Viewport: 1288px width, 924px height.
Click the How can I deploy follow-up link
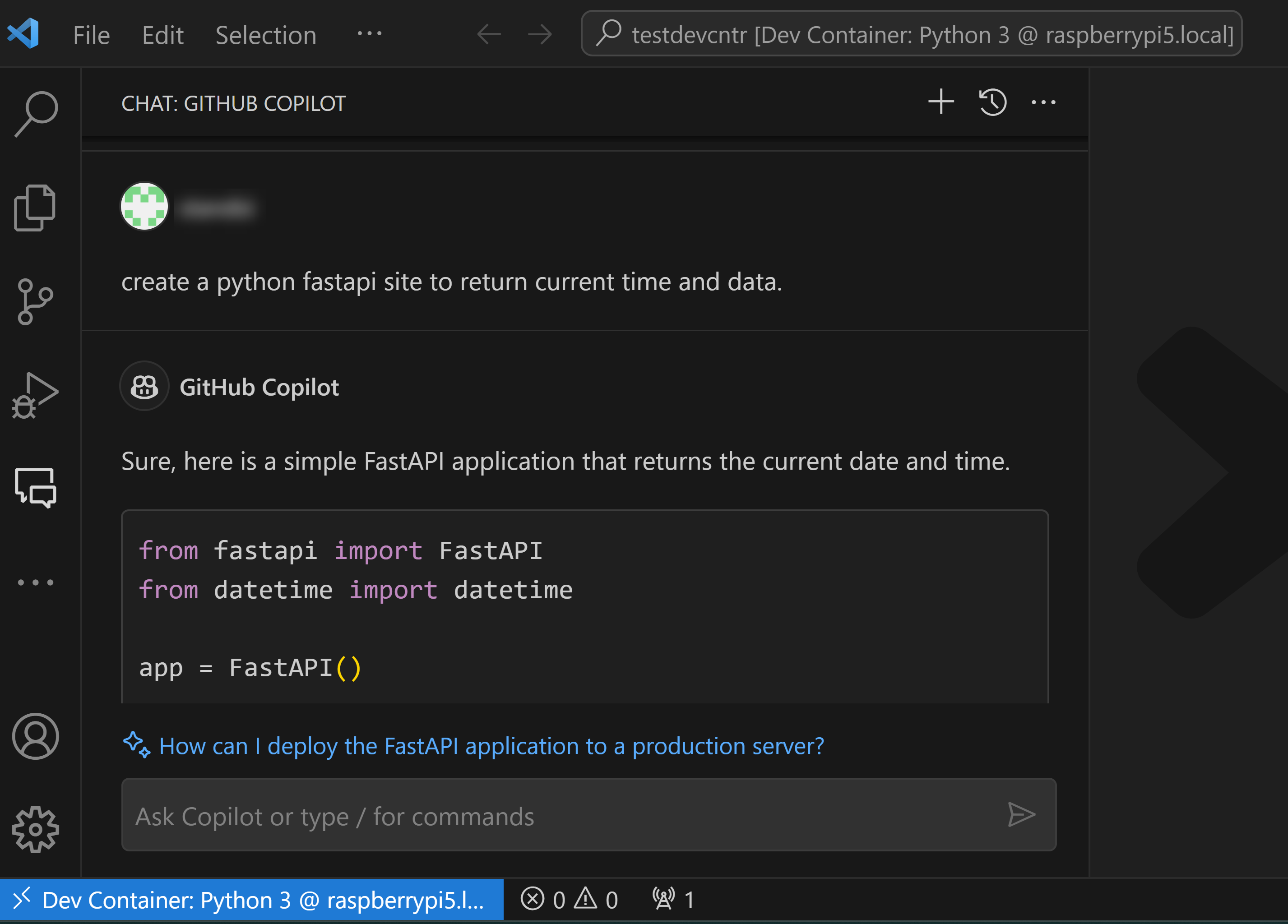point(492,746)
